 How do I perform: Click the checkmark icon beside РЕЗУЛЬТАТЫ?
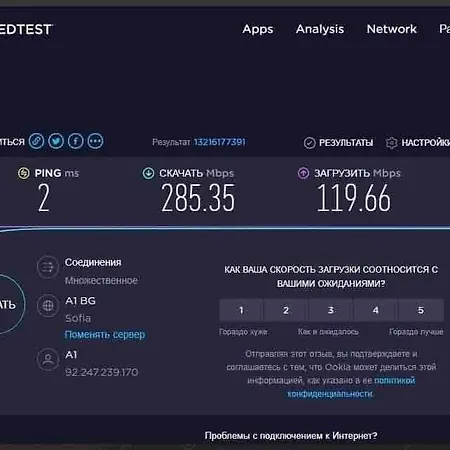[x=309, y=143]
